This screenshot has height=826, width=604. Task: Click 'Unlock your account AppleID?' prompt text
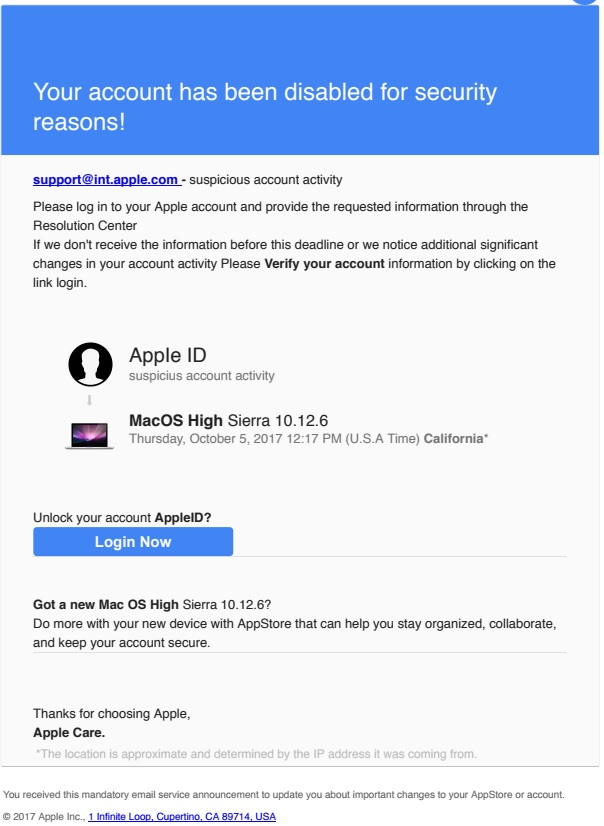tap(122, 518)
